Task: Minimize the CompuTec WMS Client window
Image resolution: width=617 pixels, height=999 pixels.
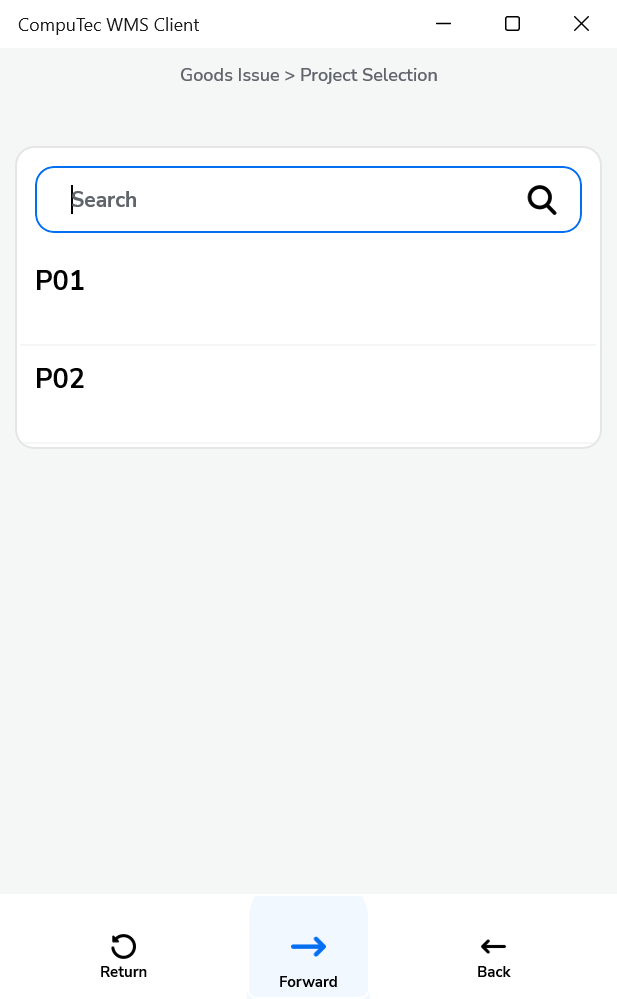Action: pyautogui.click(x=443, y=24)
